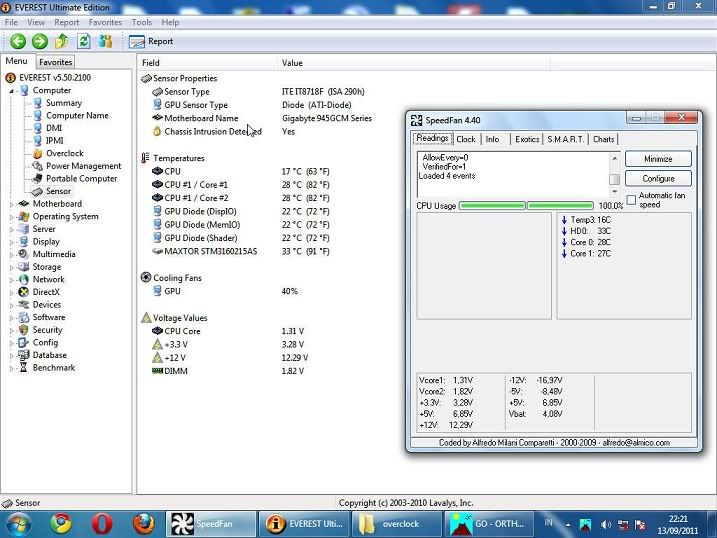The width and height of the screenshot is (717, 538).
Task: Click the users toolbar icon beside Refresh
Action: [106, 42]
